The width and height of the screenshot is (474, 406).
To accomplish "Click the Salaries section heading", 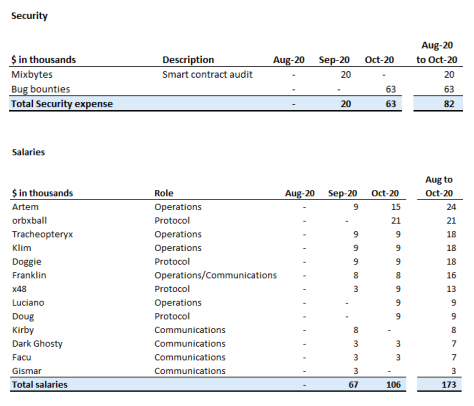I will point(28,152).
